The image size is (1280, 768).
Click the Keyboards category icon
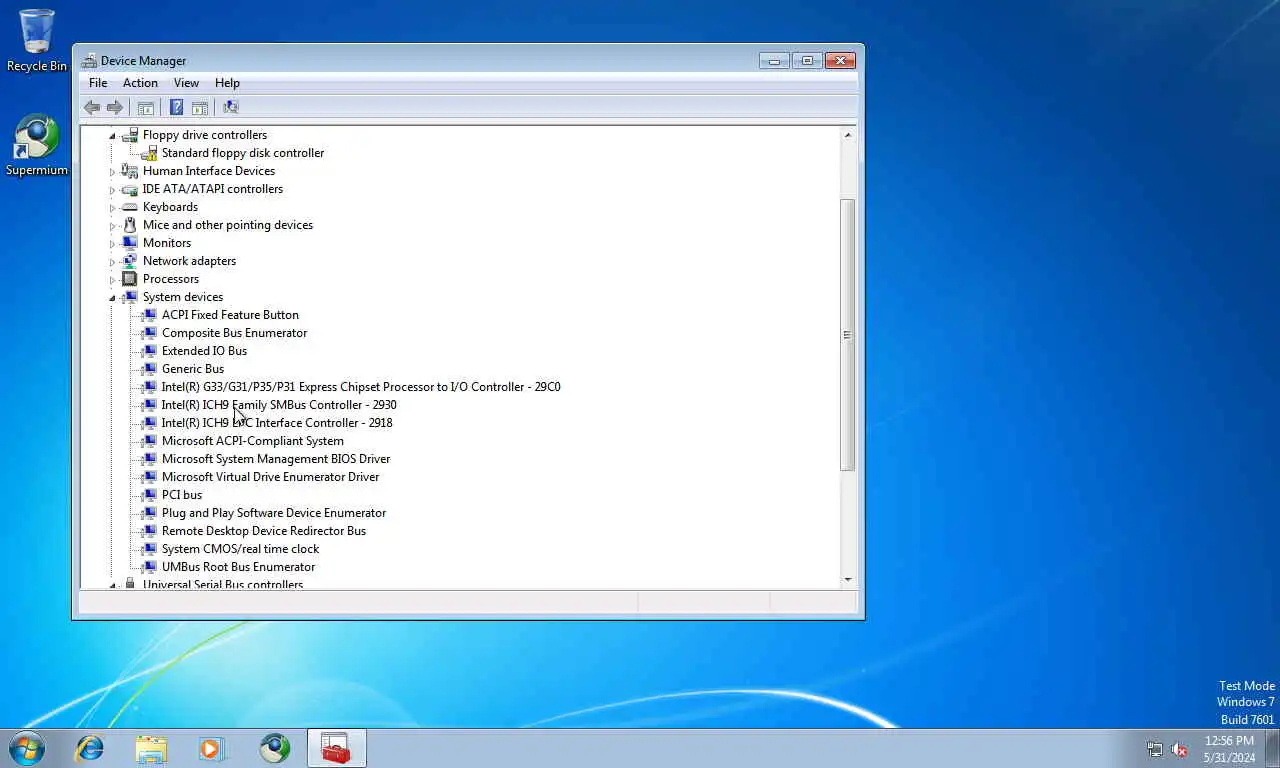129,207
